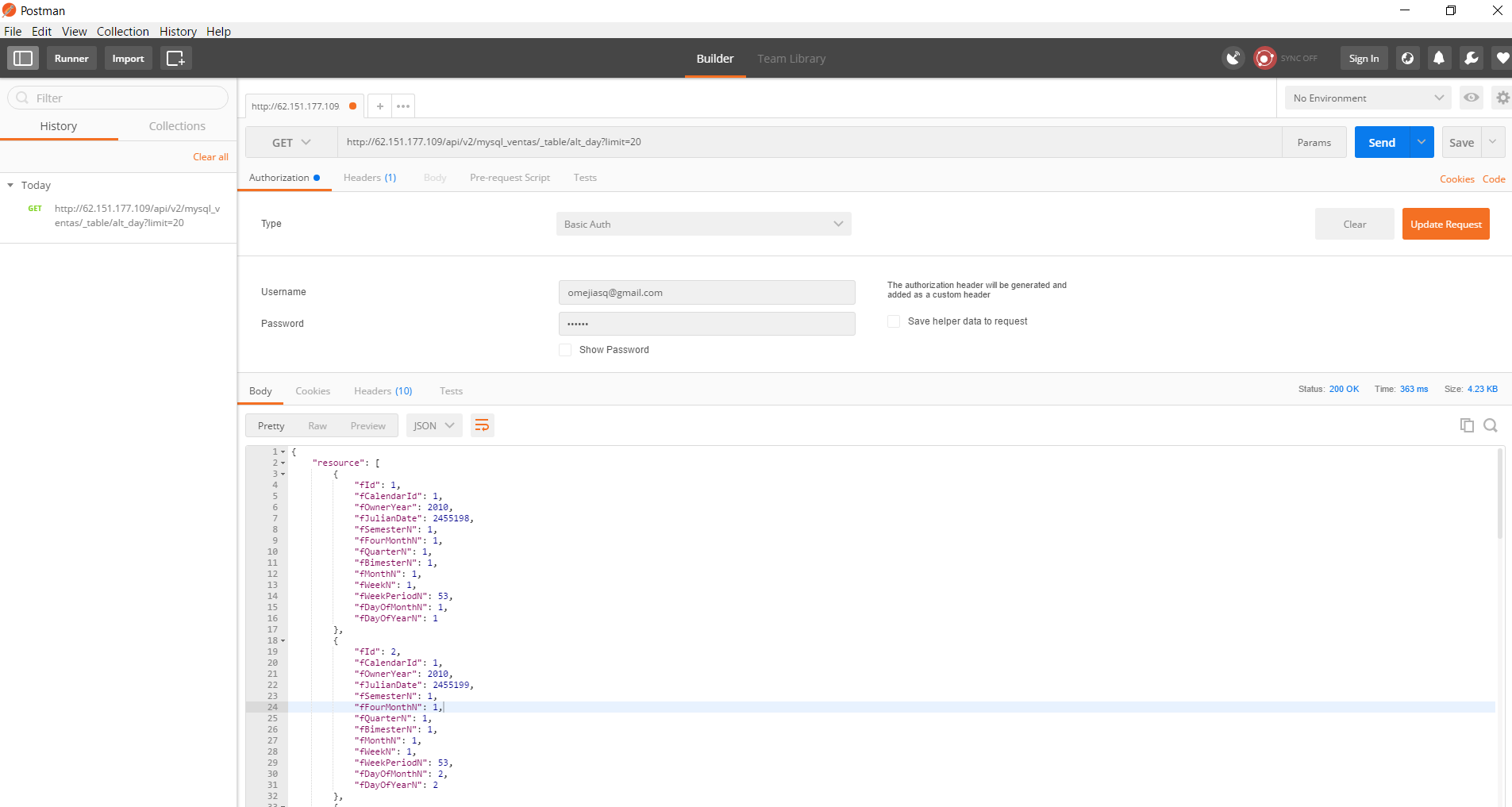Click the Username input field
1512x807 pixels.
click(x=707, y=292)
